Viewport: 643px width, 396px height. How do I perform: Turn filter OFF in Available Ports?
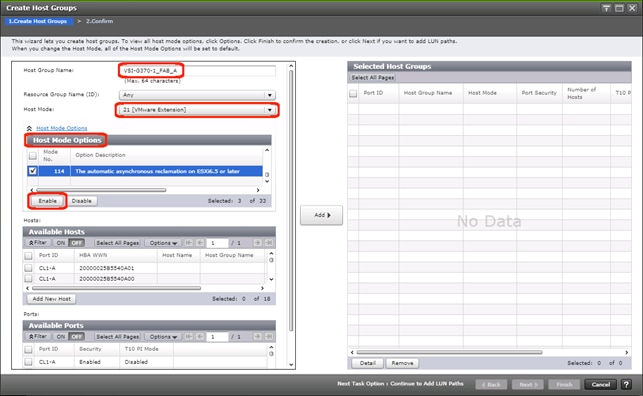coord(76,337)
